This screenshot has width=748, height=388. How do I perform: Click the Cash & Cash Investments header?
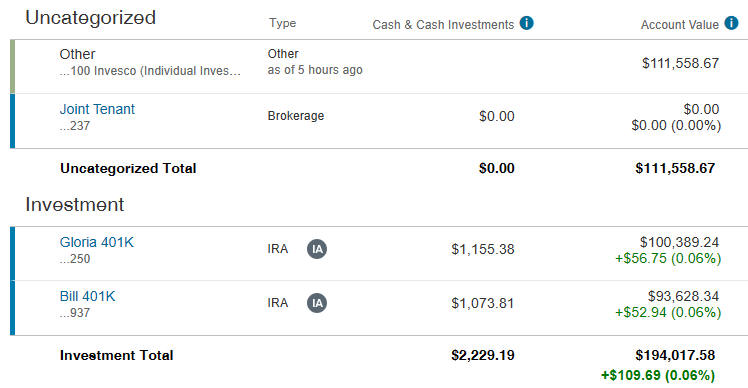point(443,25)
